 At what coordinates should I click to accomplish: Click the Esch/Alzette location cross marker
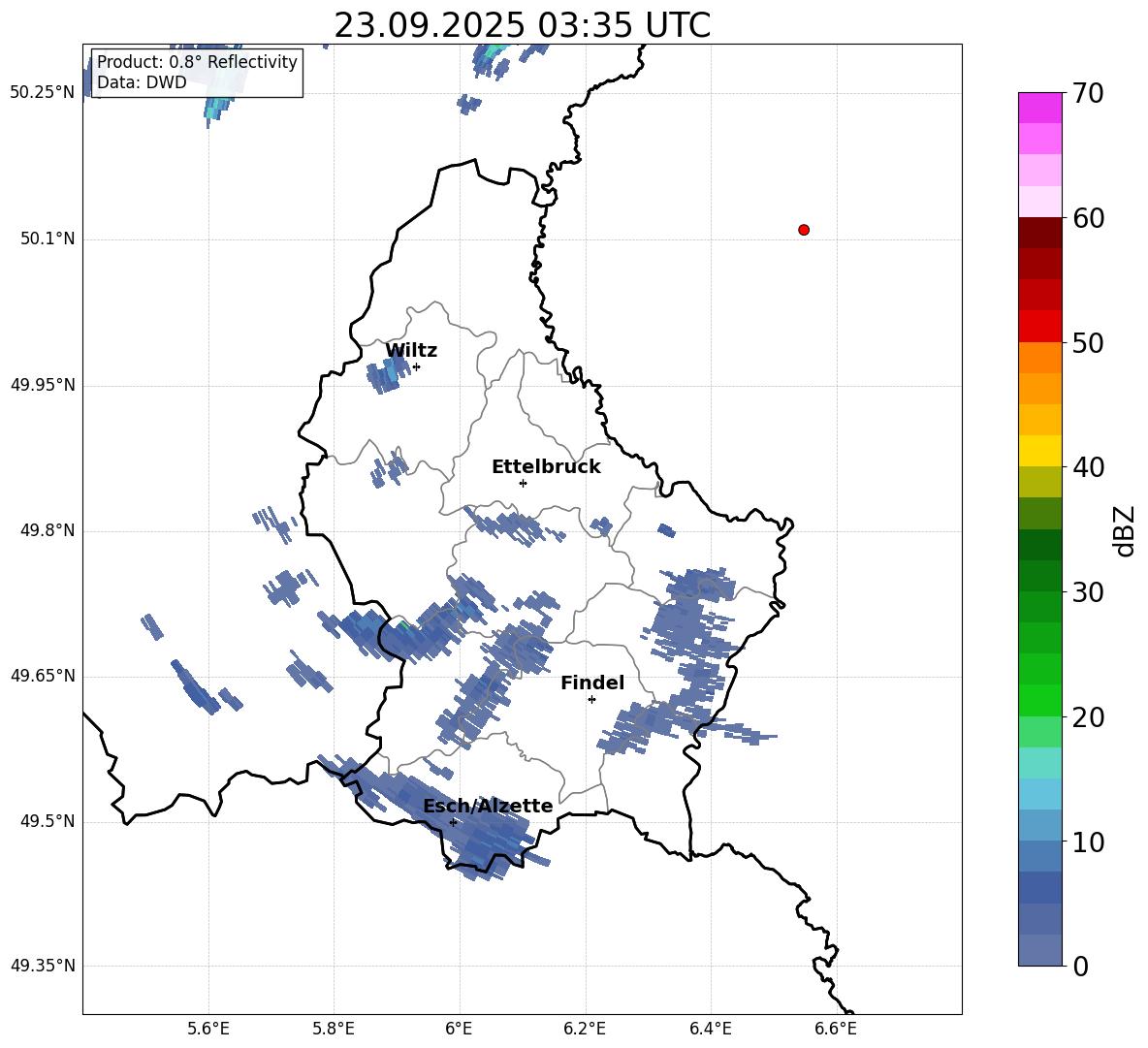tap(453, 822)
